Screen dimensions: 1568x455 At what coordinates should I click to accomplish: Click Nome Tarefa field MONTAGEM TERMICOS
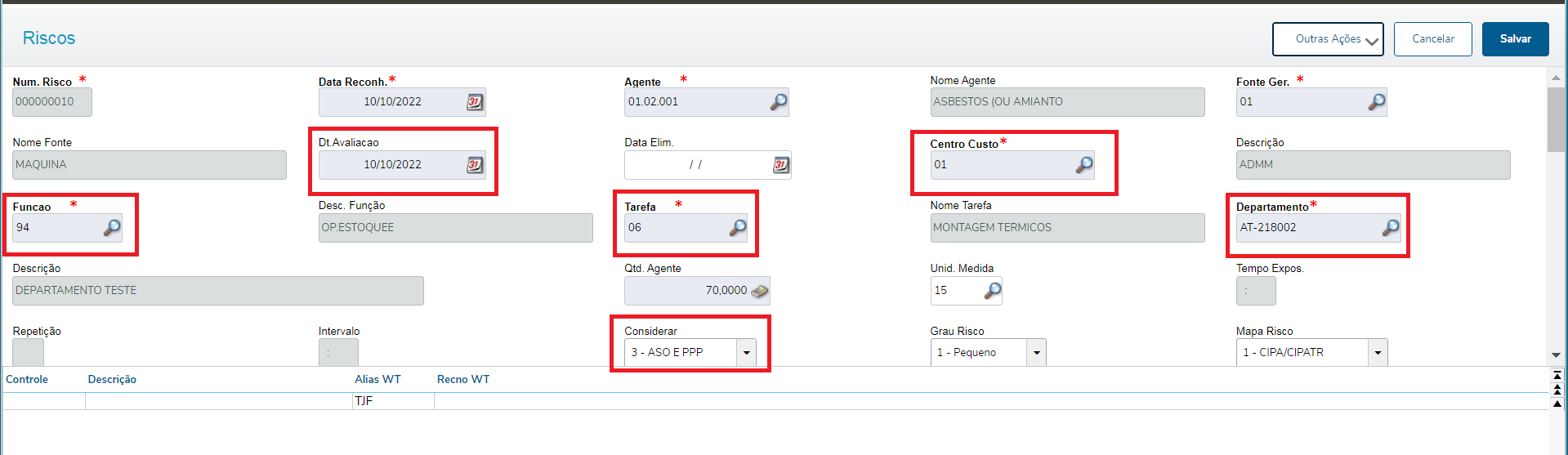(1067, 228)
